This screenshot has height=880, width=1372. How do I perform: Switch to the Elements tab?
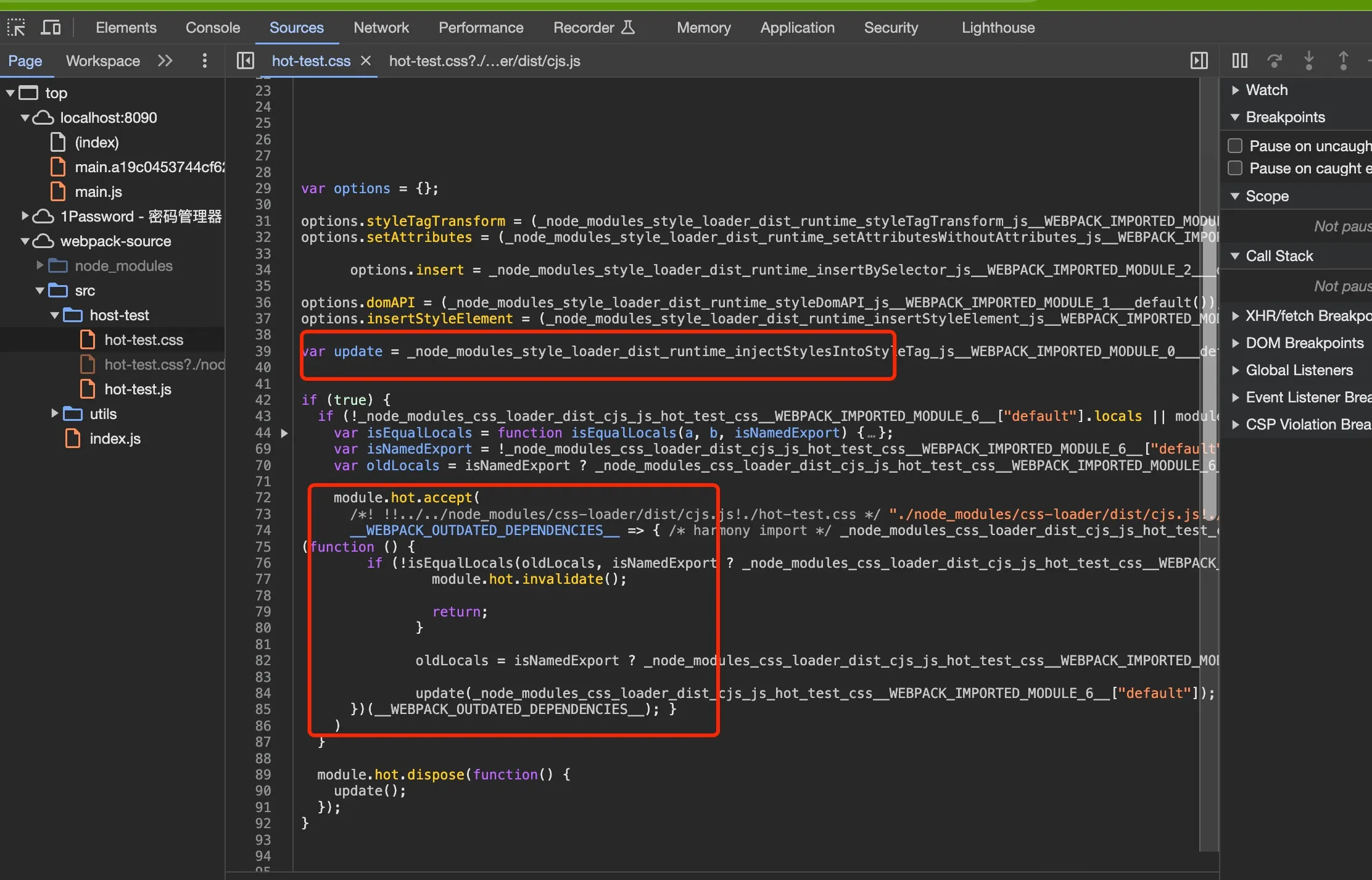pyautogui.click(x=126, y=28)
